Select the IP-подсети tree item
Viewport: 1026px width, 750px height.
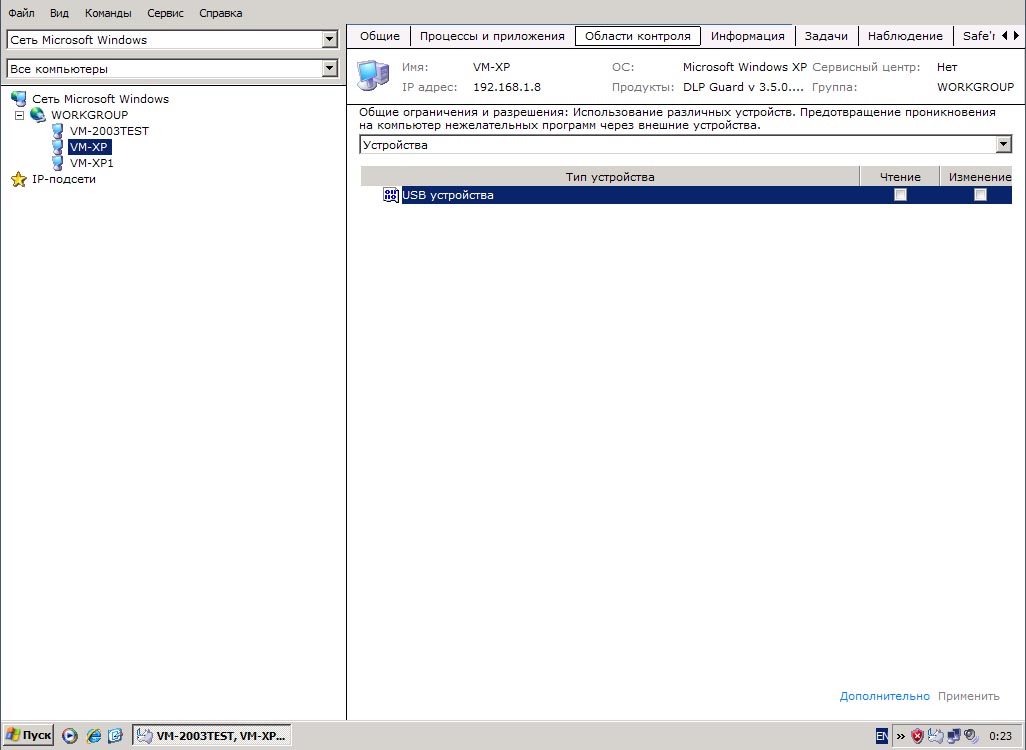tap(63, 179)
